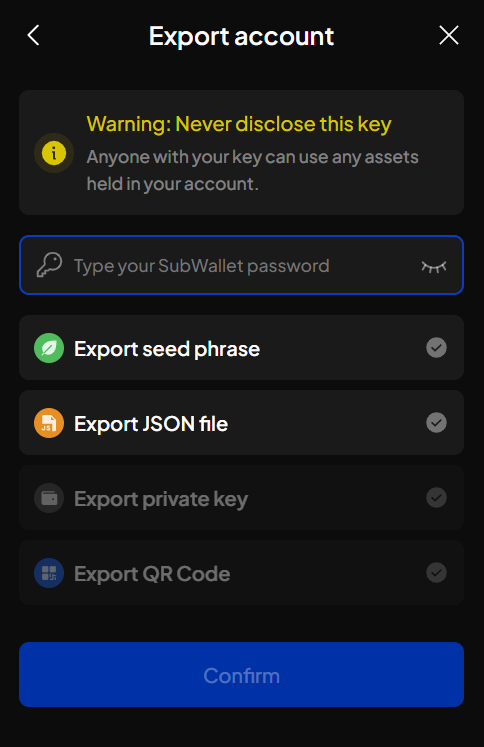Screen dimensions: 484x747
Task: Choose the Export QR Code option
Action: (242, 573)
